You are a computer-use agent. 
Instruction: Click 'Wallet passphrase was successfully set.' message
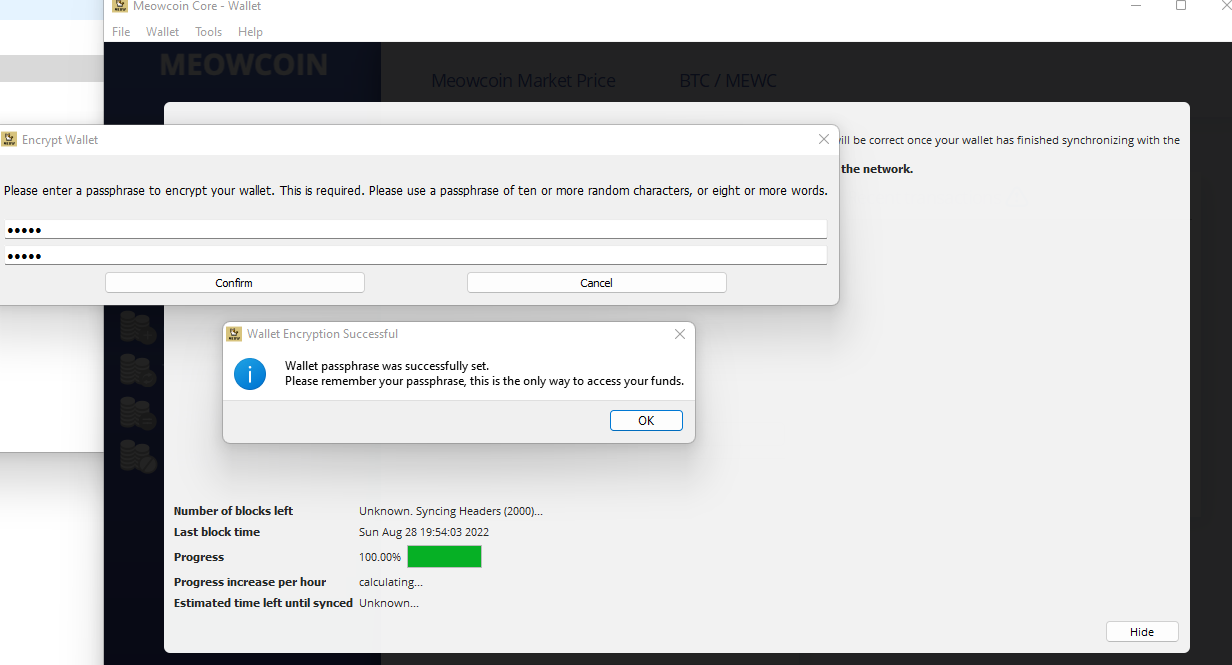tap(387, 366)
